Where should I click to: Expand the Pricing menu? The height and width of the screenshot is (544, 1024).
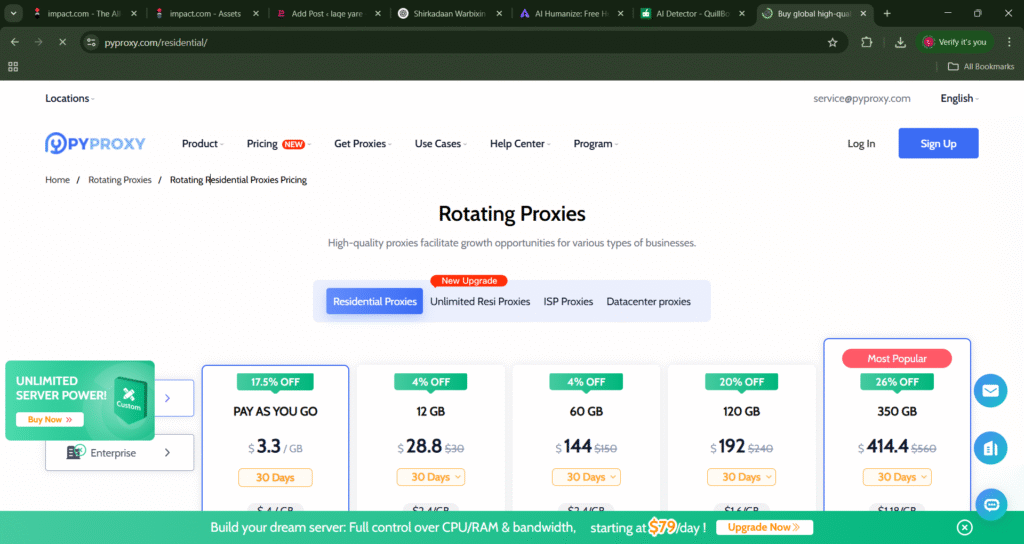pos(279,144)
